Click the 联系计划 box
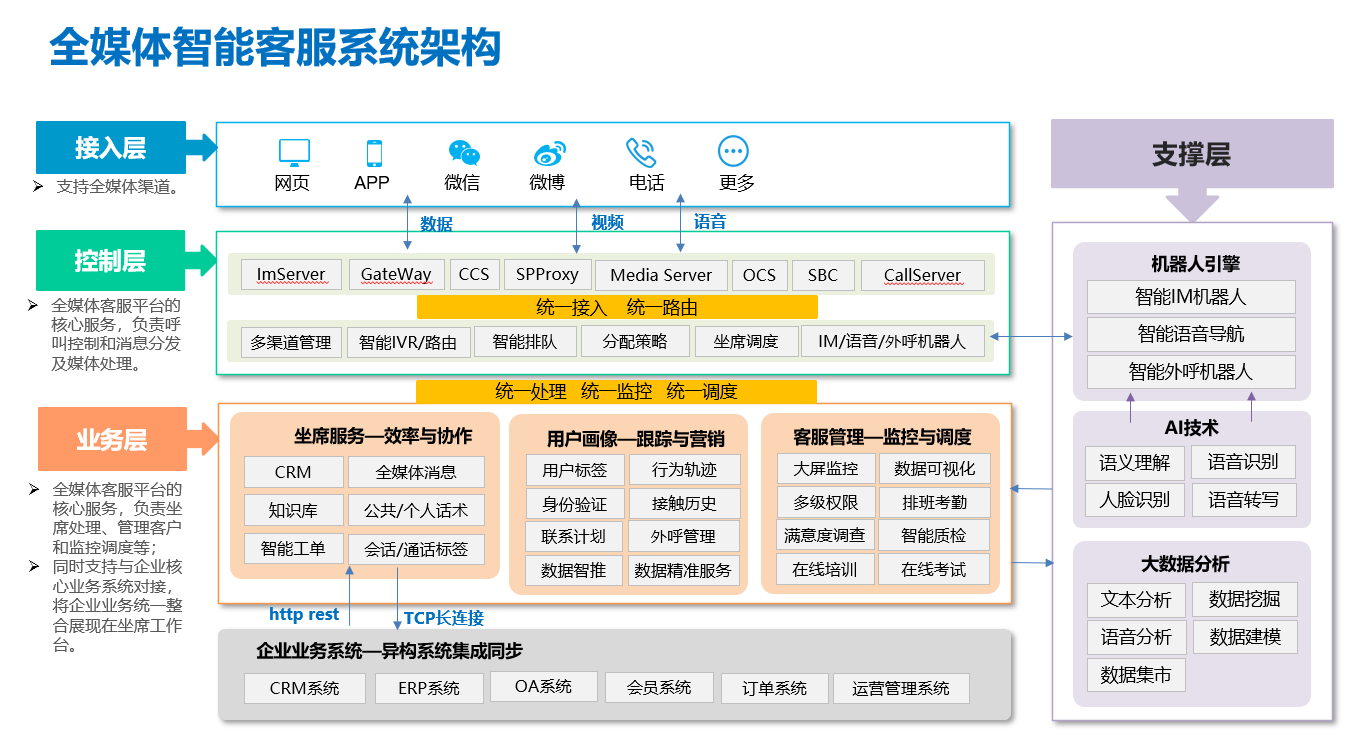The width and height of the screenshot is (1370, 753). (575, 536)
